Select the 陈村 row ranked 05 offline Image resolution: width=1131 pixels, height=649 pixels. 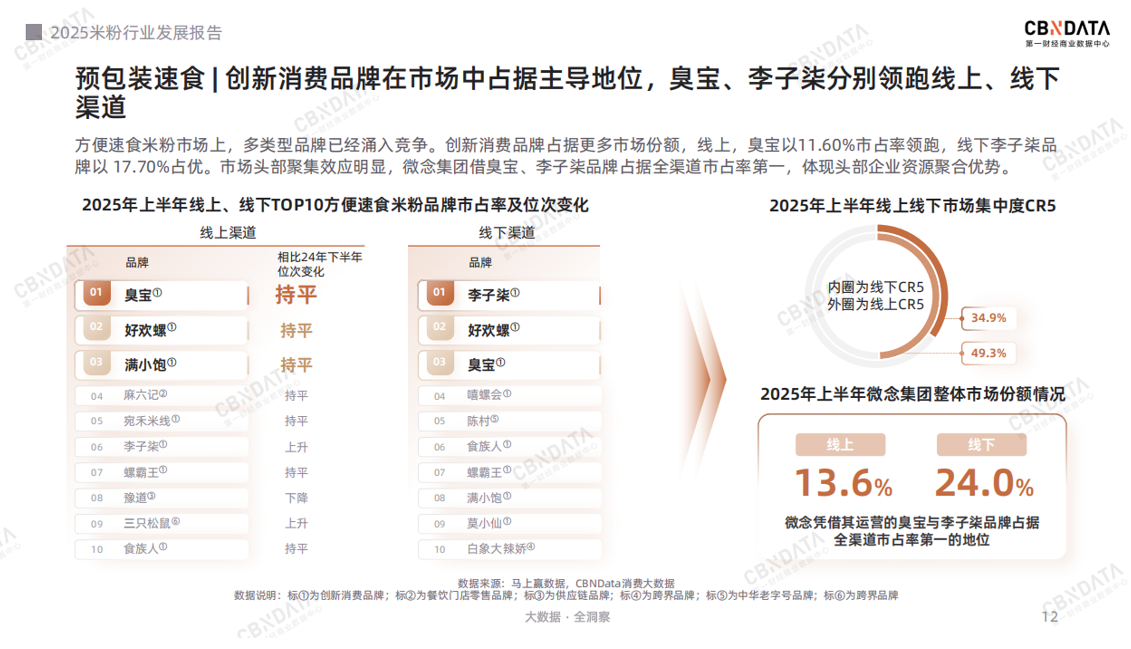coord(509,420)
